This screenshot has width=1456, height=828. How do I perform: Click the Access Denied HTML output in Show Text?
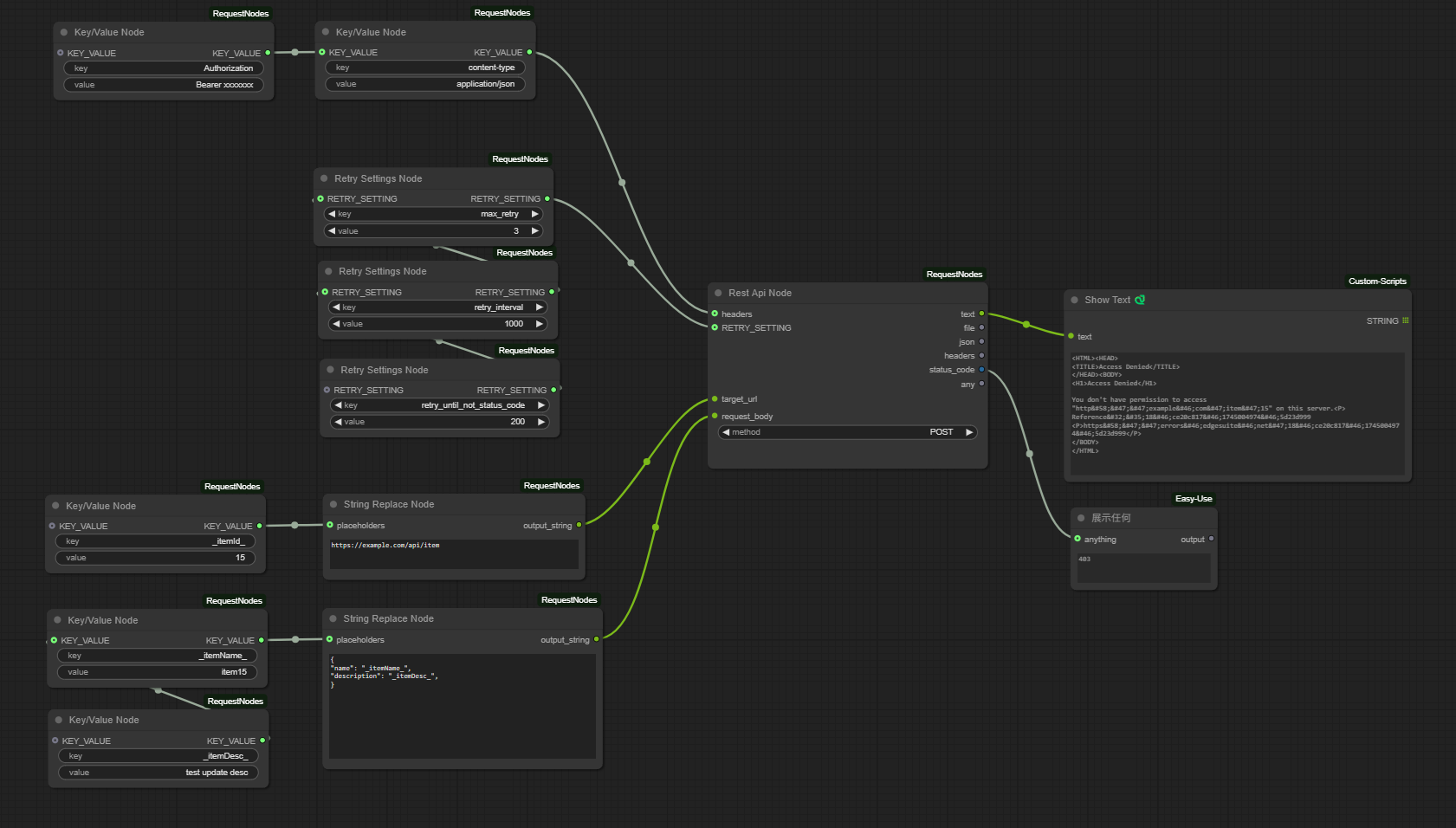[1237, 413]
